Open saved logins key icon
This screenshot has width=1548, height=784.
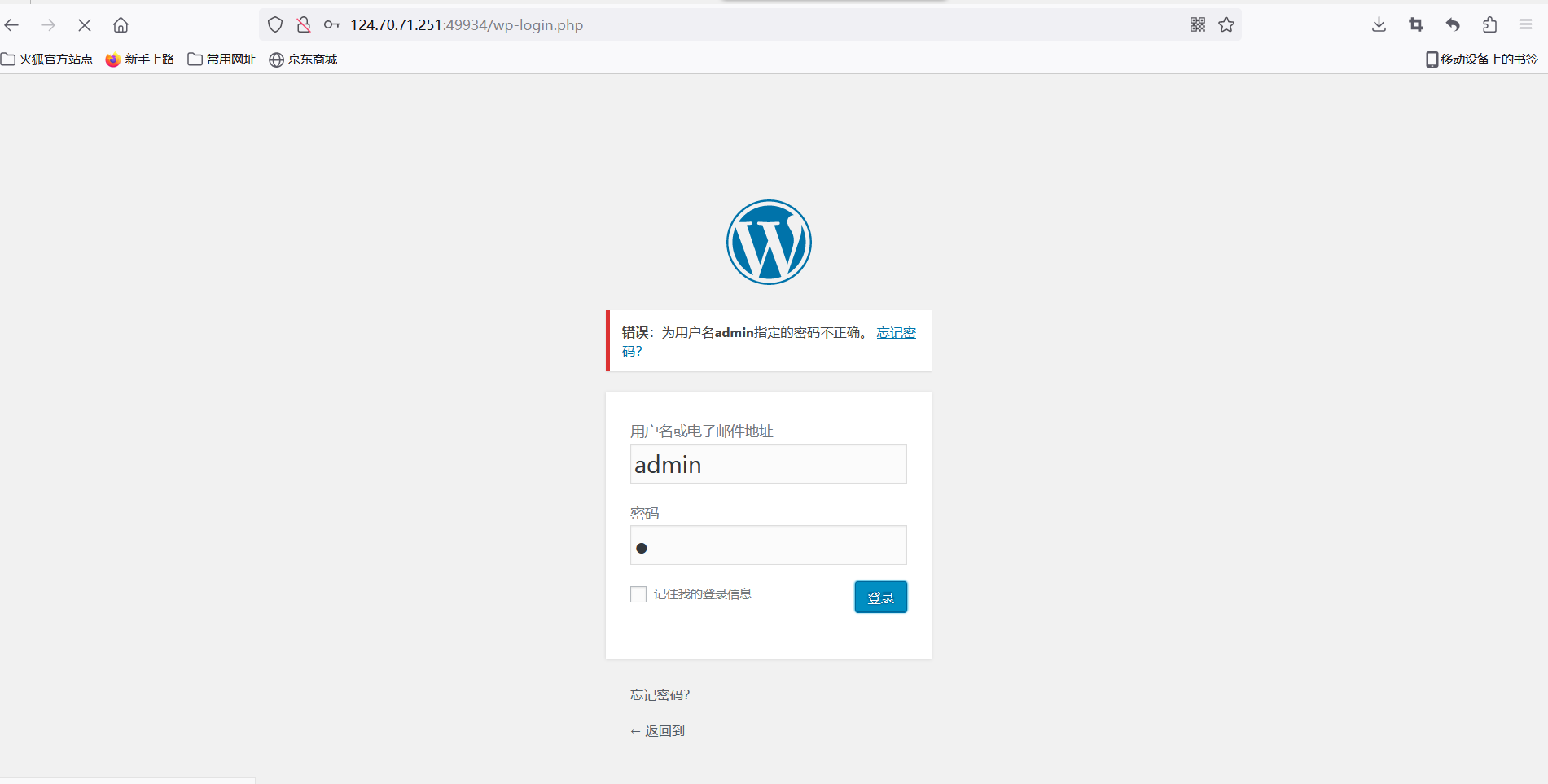pos(331,25)
